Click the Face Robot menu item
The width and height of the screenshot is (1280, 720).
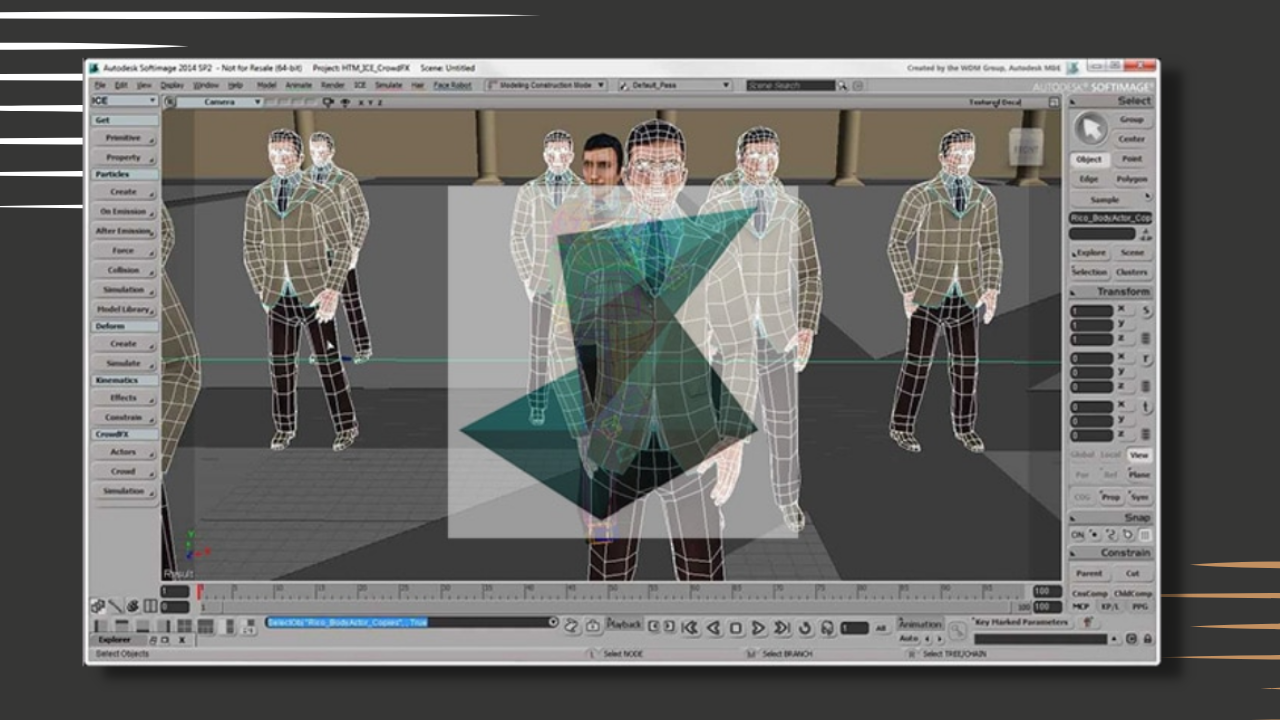coord(451,86)
